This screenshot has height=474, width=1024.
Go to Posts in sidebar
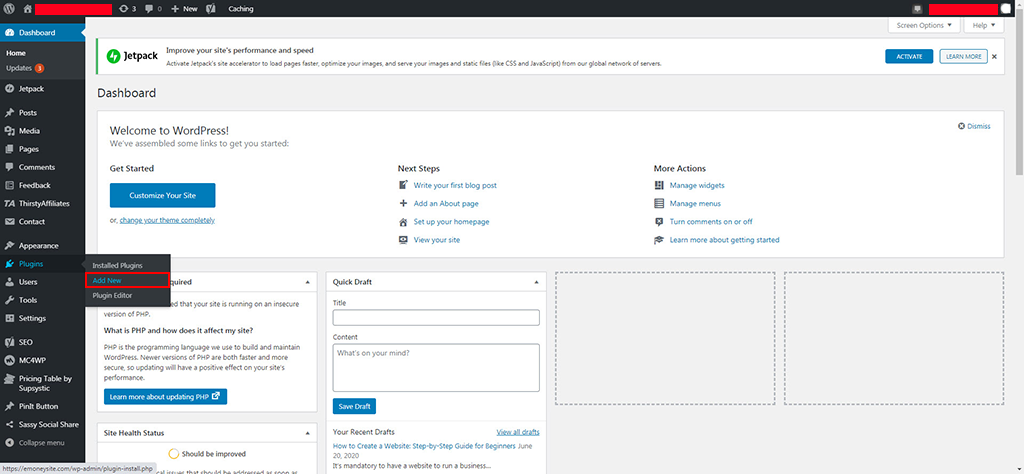pyautogui.click(x=42, y=113)
